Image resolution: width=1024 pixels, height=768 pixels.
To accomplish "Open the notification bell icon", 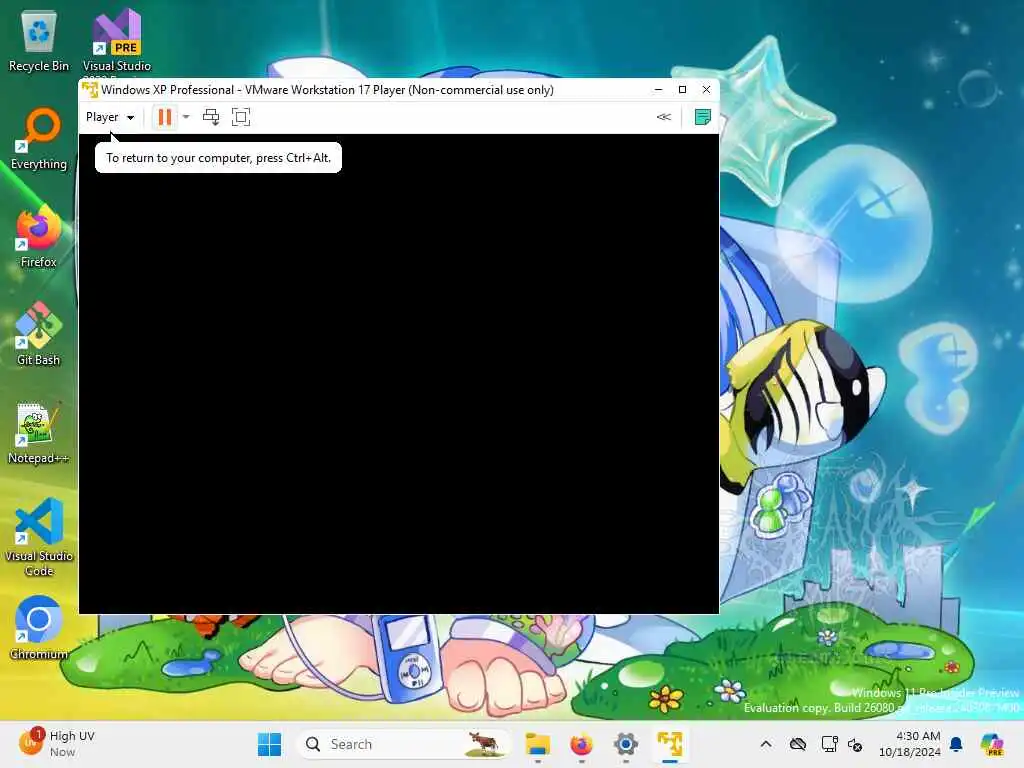I will pos(956,744).
